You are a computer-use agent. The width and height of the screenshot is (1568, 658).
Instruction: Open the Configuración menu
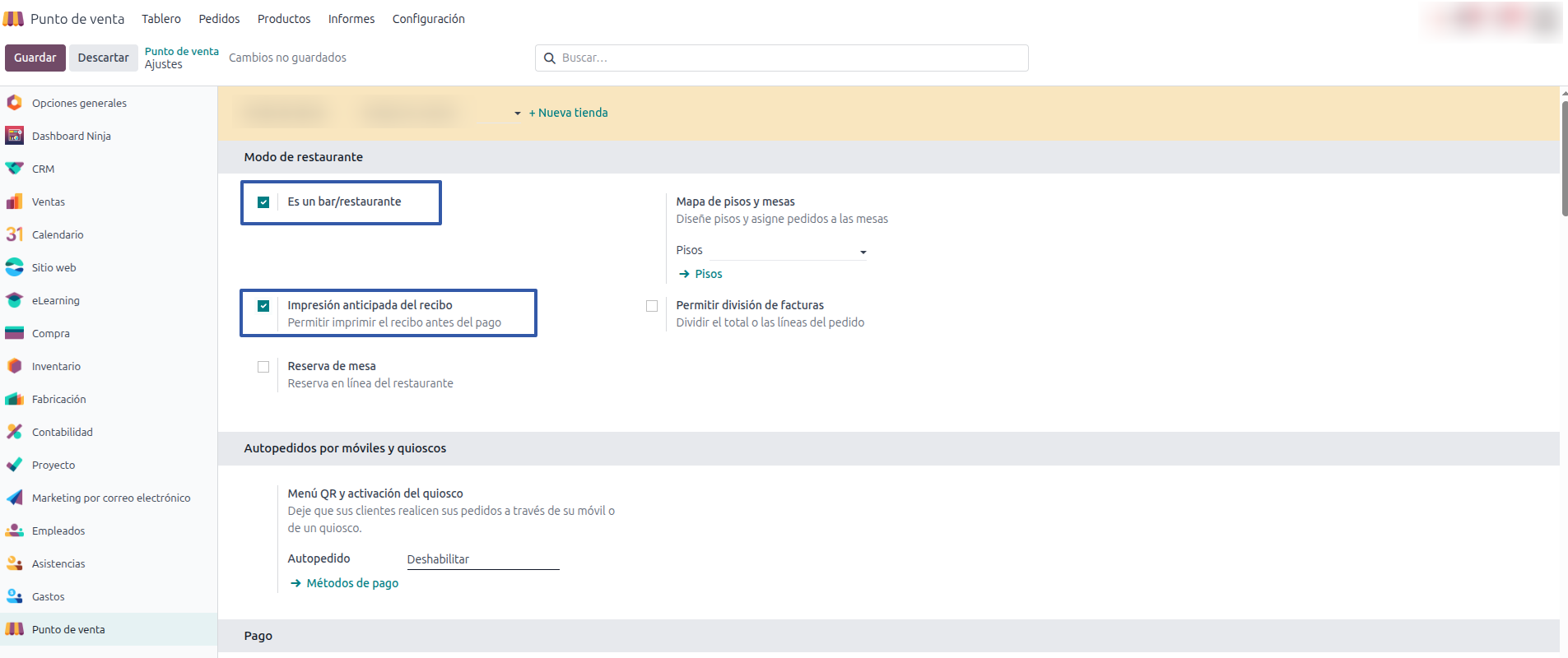click(428, 19)
